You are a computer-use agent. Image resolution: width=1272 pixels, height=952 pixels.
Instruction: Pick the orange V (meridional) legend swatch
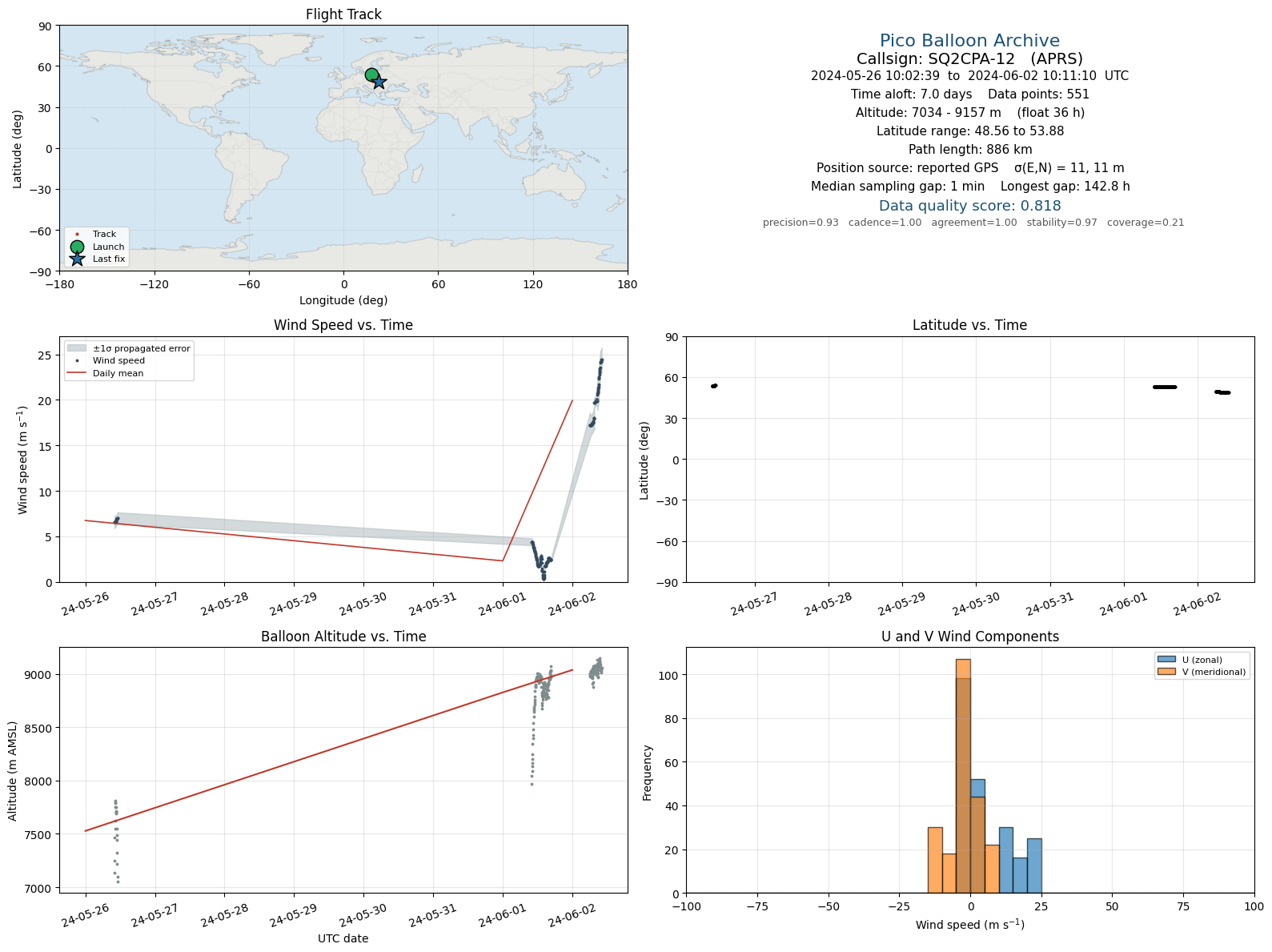point(1166,672)
